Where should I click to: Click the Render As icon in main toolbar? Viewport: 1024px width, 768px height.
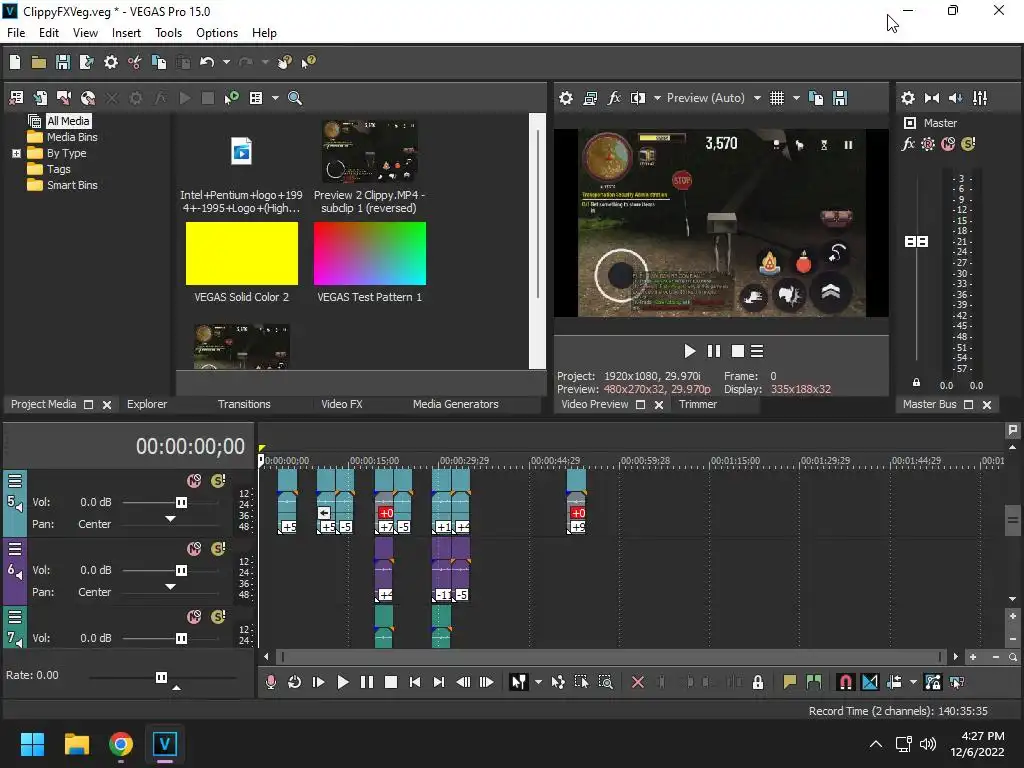point(86,62)
